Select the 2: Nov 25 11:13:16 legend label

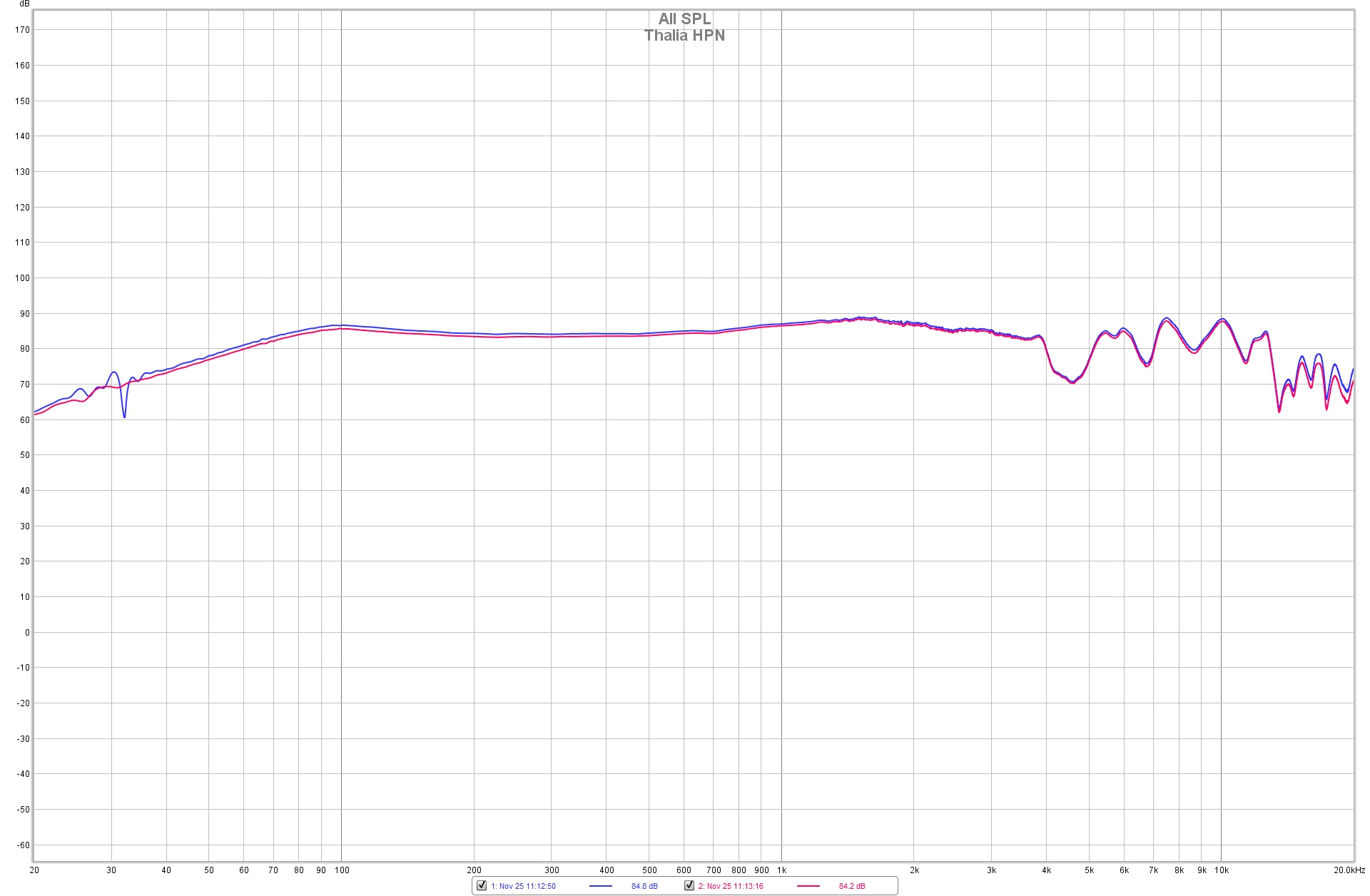(731, 886)
